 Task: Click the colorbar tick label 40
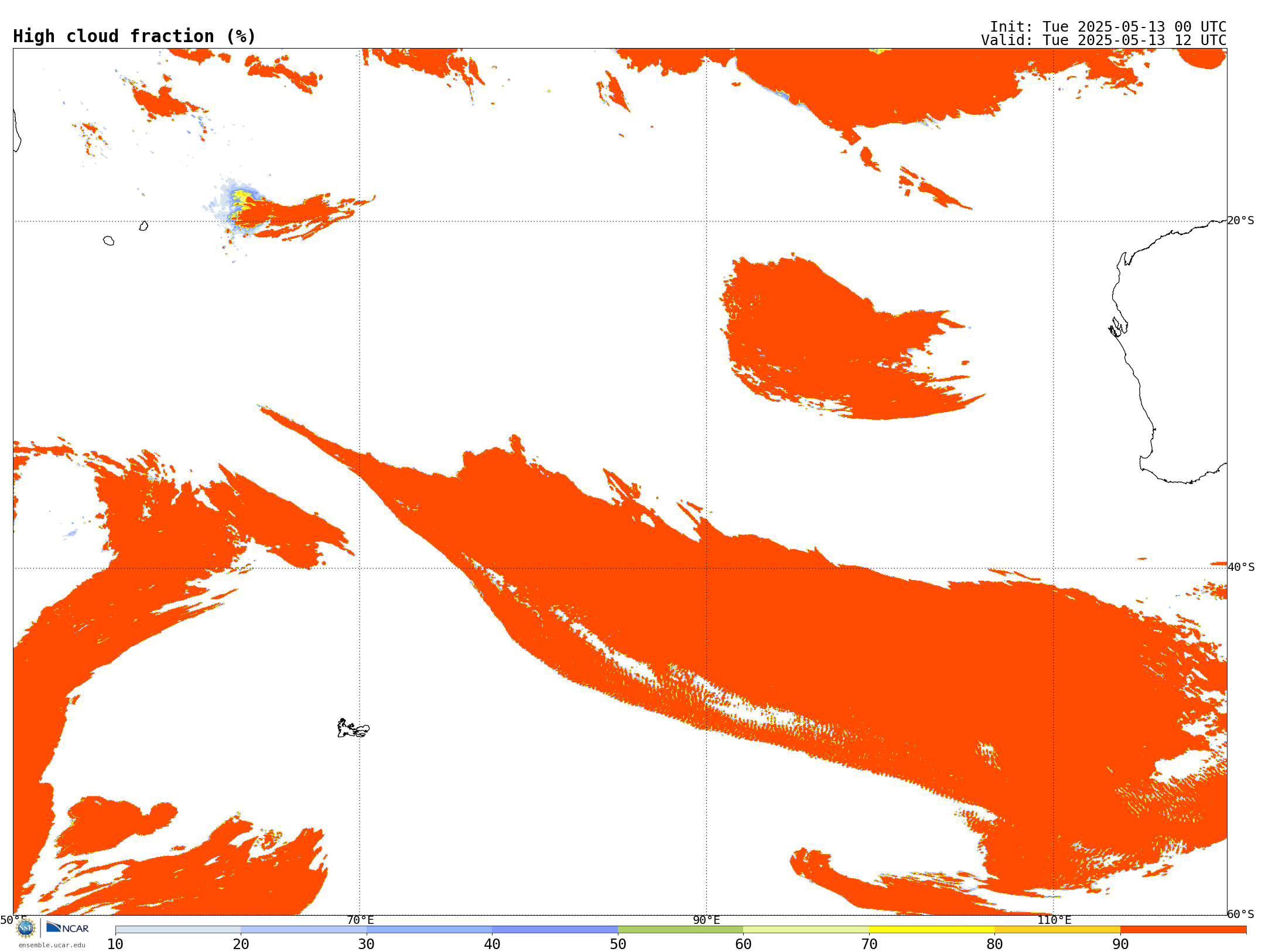point(492,944)
